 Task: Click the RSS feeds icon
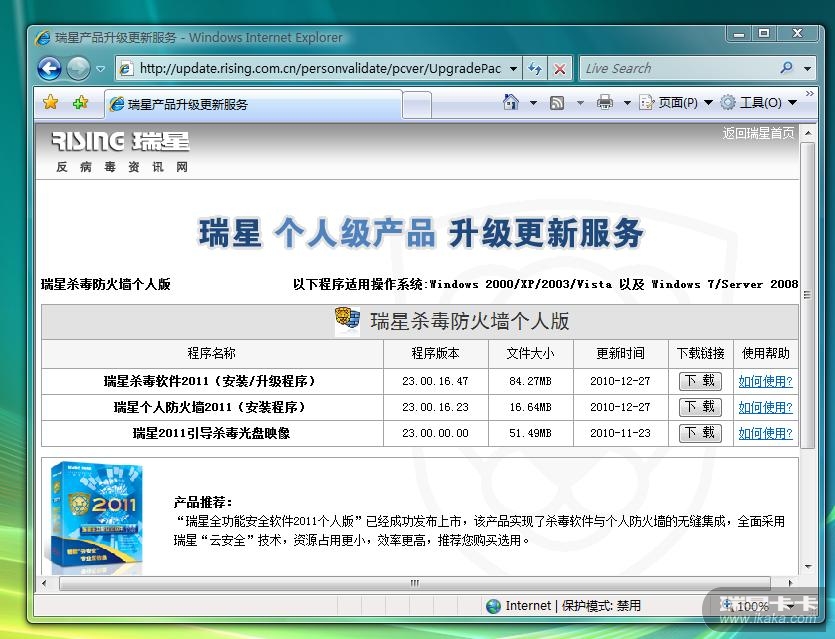[557, 102]
